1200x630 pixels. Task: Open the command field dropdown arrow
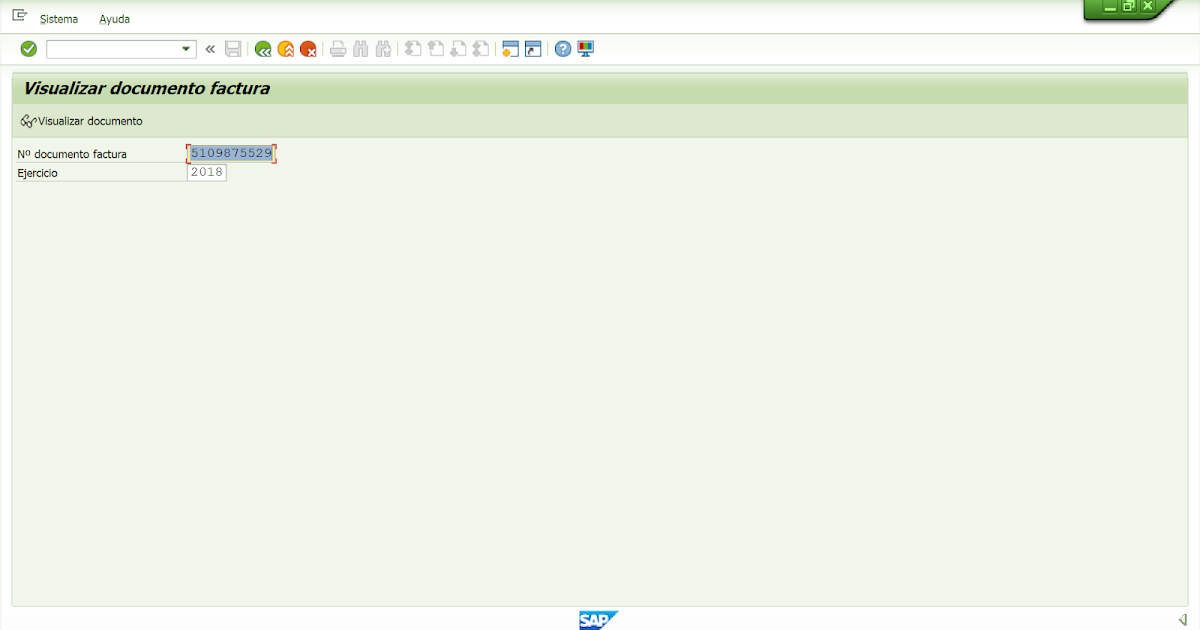[x=184, y=48]
